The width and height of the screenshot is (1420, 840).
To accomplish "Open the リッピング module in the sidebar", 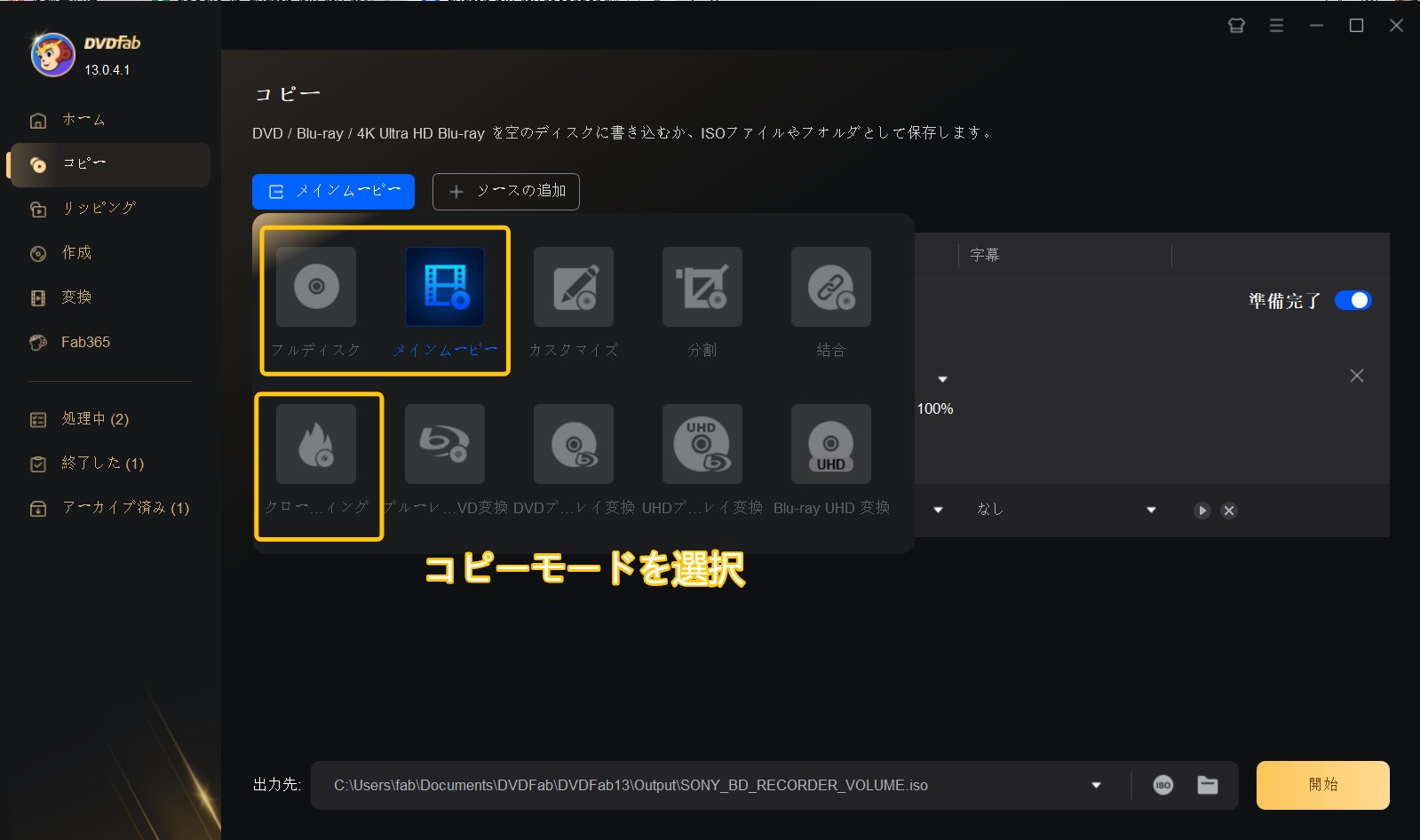I will (110, 209).
